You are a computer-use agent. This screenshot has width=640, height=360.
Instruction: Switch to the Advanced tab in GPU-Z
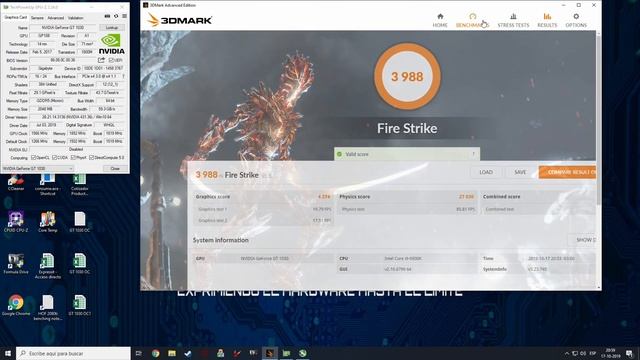(56, 18)
